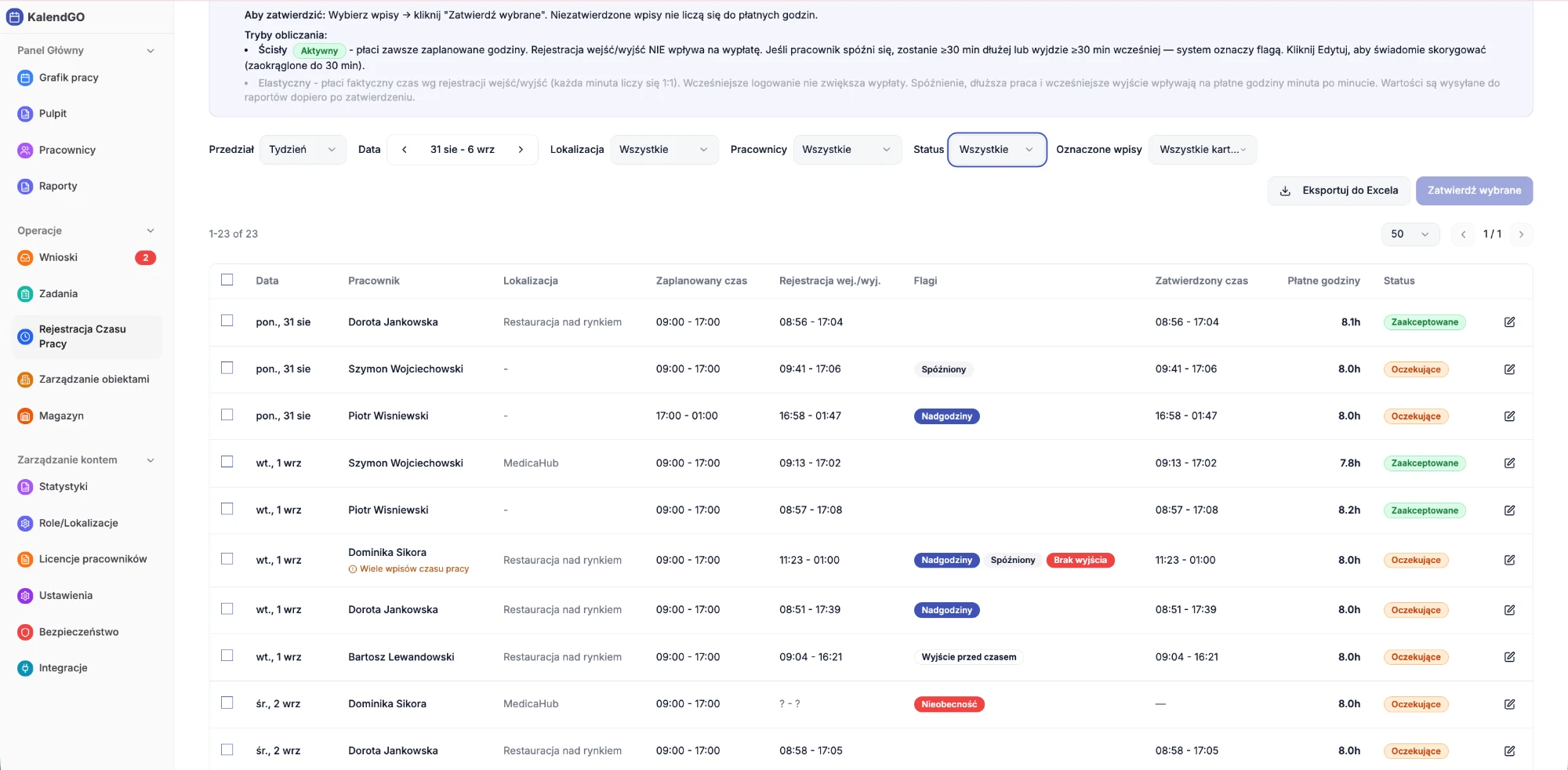Change the 50 rows-per-page dropdown
Viewport: 1568px width, 770px height.
pyautogui.click(x=1410, y=234)
